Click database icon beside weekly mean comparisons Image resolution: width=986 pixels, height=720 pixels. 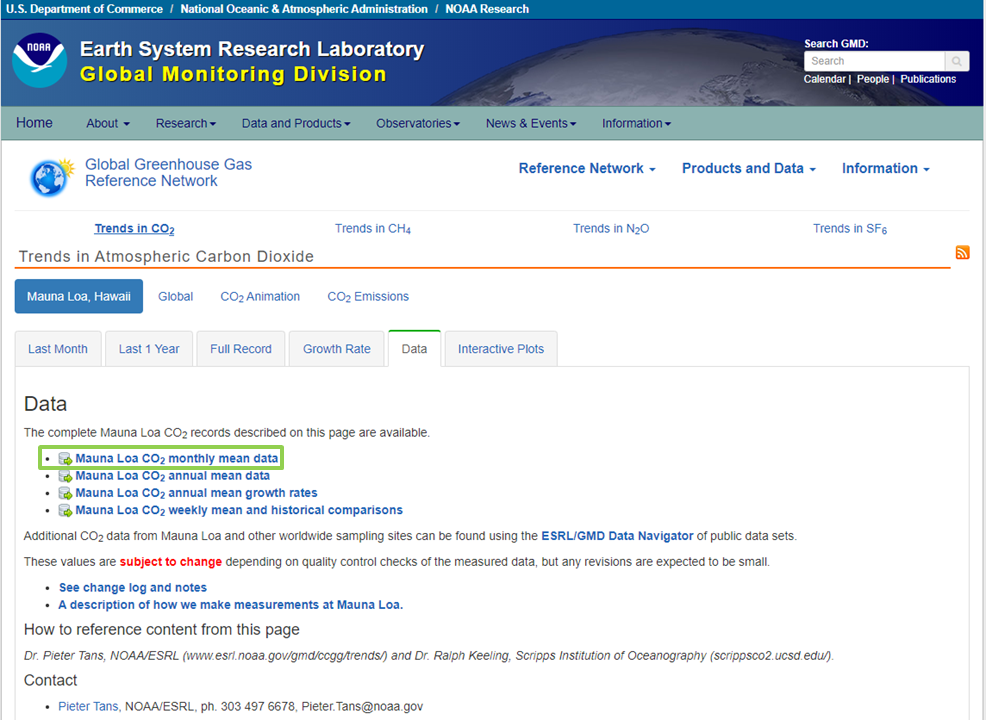point(65,510)
